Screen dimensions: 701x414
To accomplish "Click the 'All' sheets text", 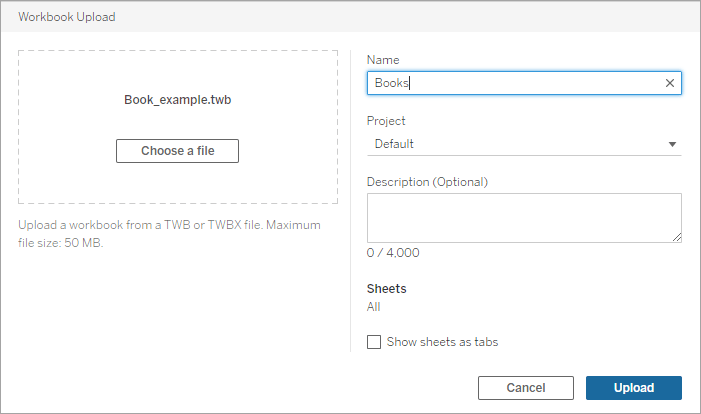I will point(373,307).
